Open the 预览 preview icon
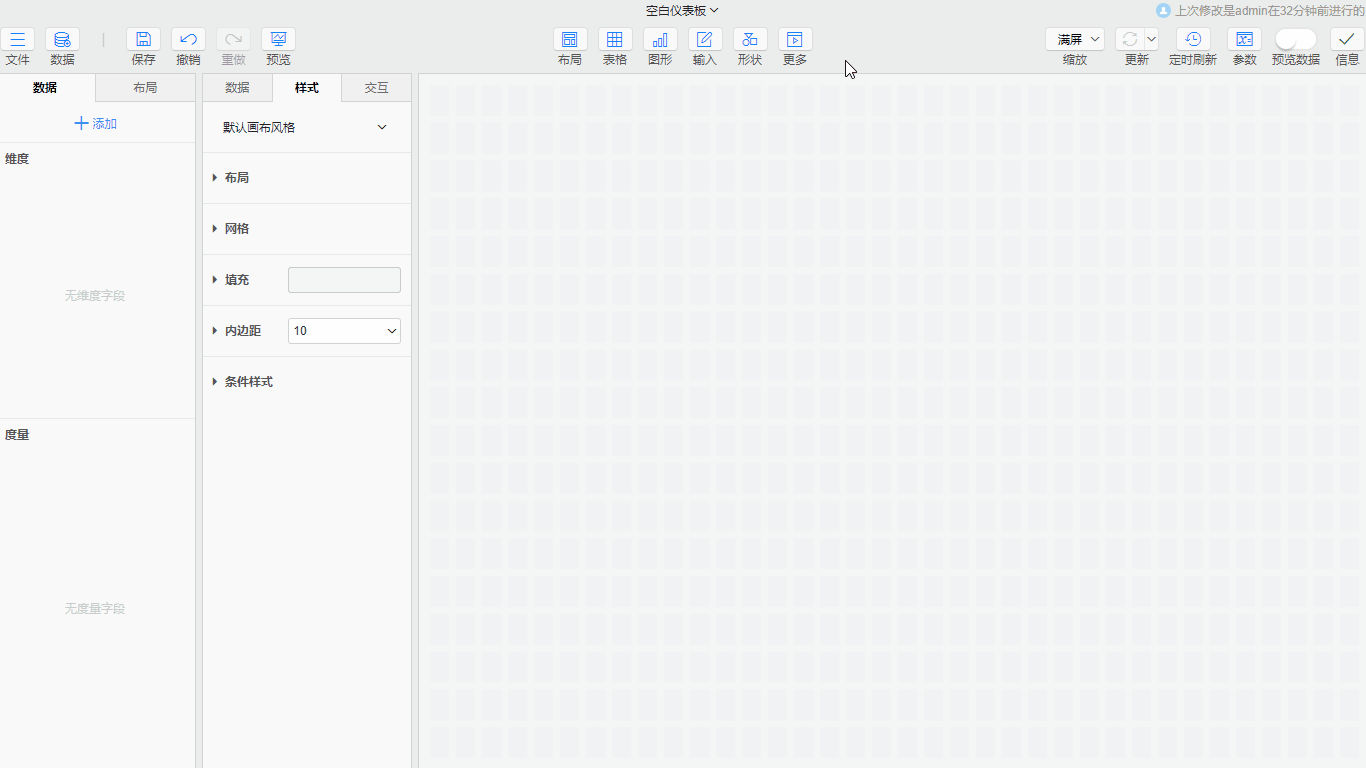 (x=278, y=40)
